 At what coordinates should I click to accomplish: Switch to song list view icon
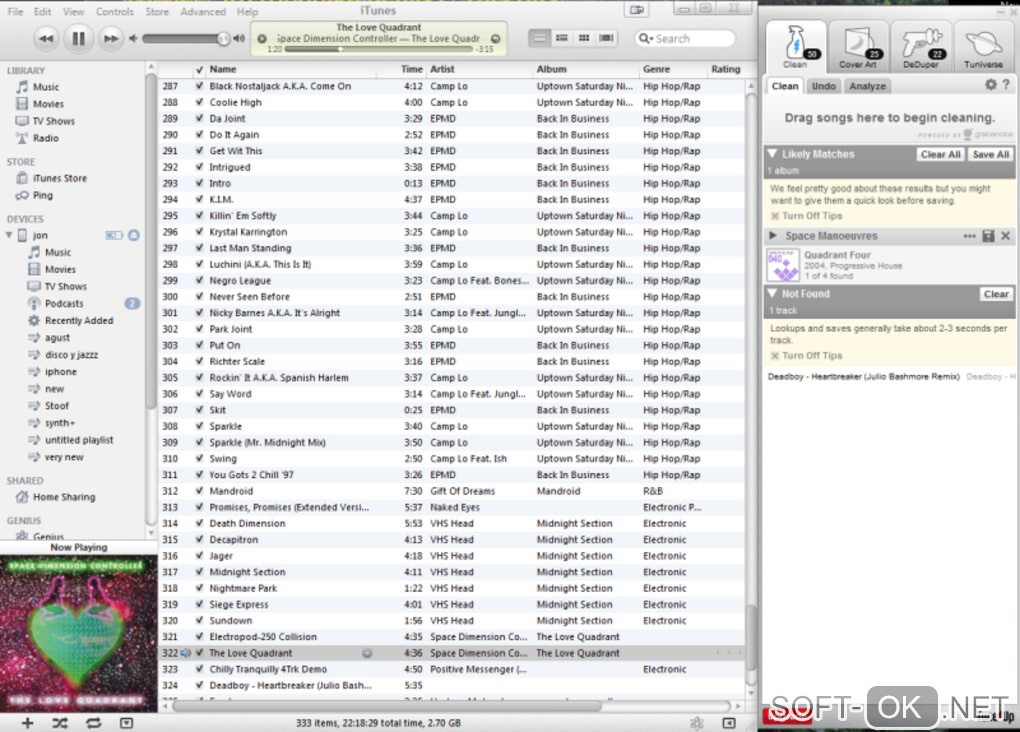(539, 38)
